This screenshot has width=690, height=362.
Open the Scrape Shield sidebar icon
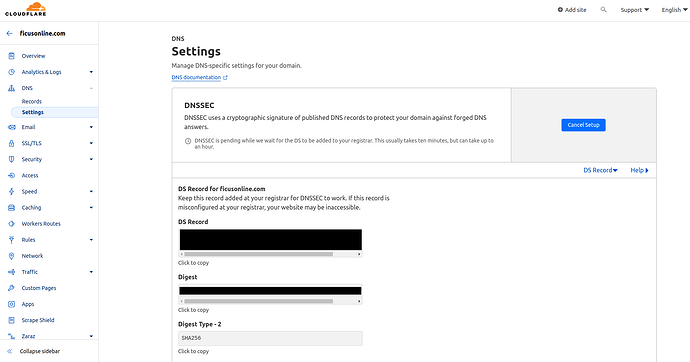pyautogui.click(x=11, y=320)
